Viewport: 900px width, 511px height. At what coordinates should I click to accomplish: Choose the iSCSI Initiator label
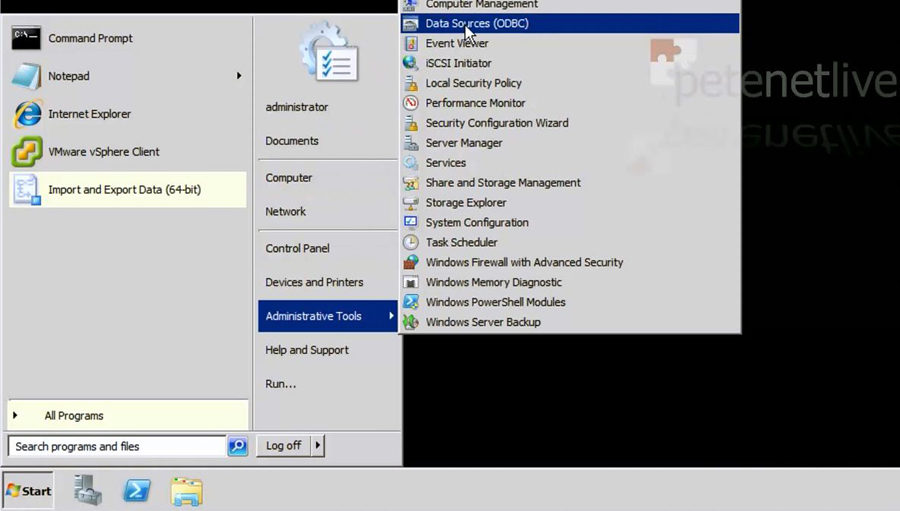point(458,63)
